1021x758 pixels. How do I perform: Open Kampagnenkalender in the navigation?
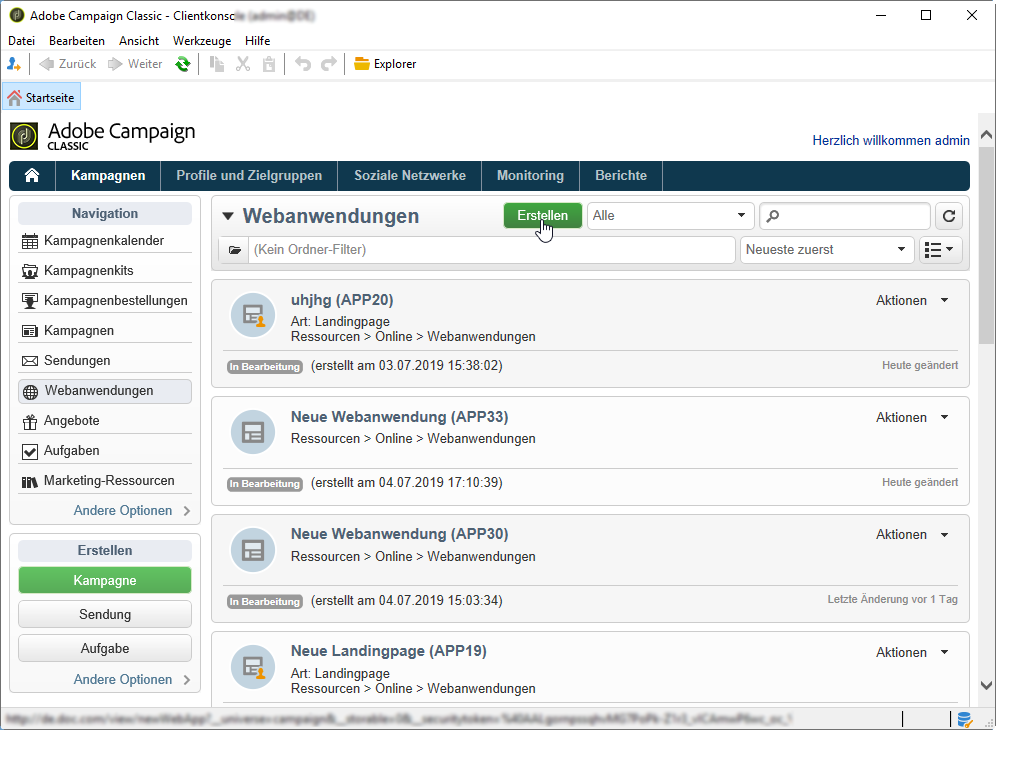pos(105,240)
